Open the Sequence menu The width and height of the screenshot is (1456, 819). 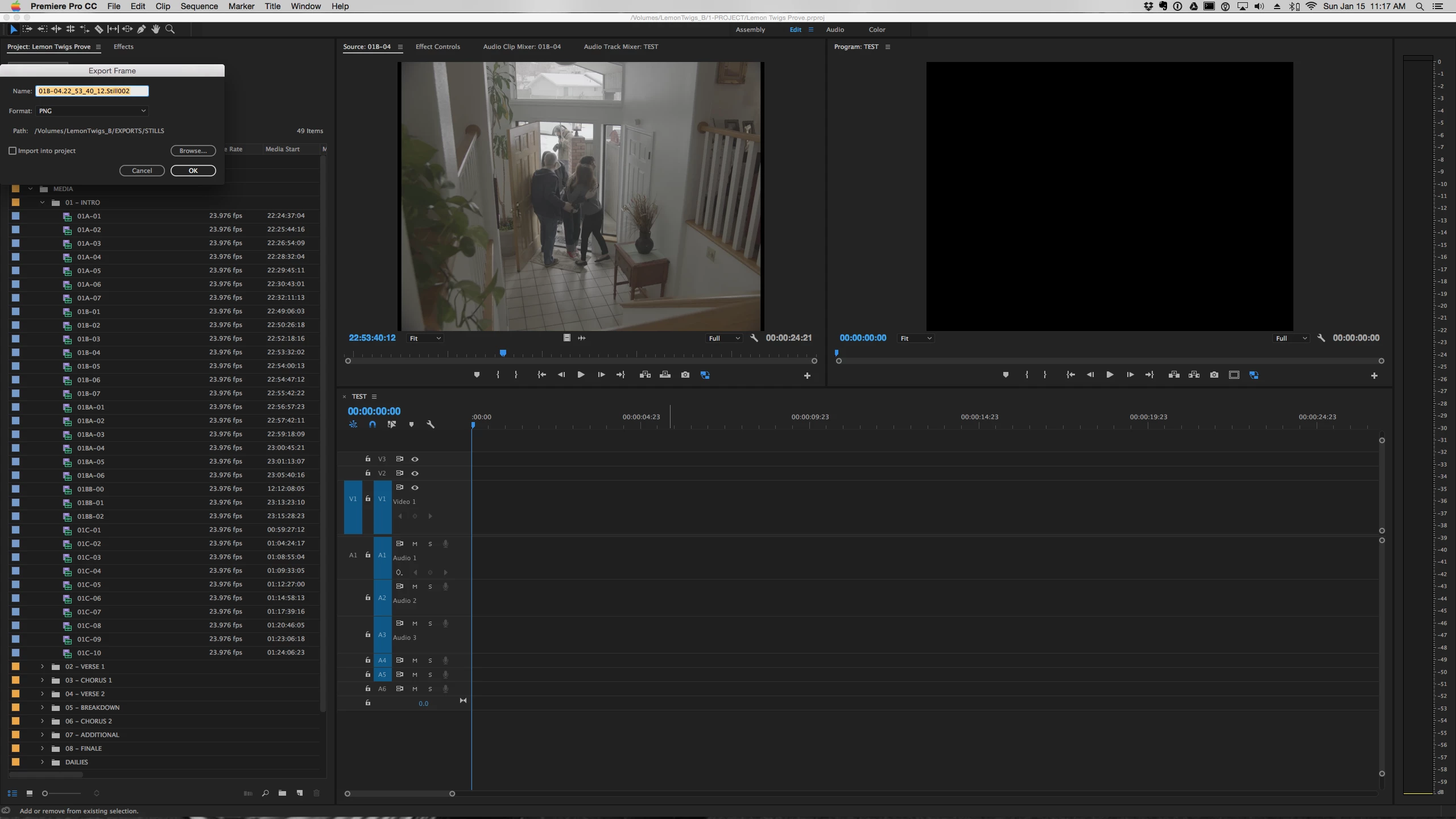click(199, 6)
